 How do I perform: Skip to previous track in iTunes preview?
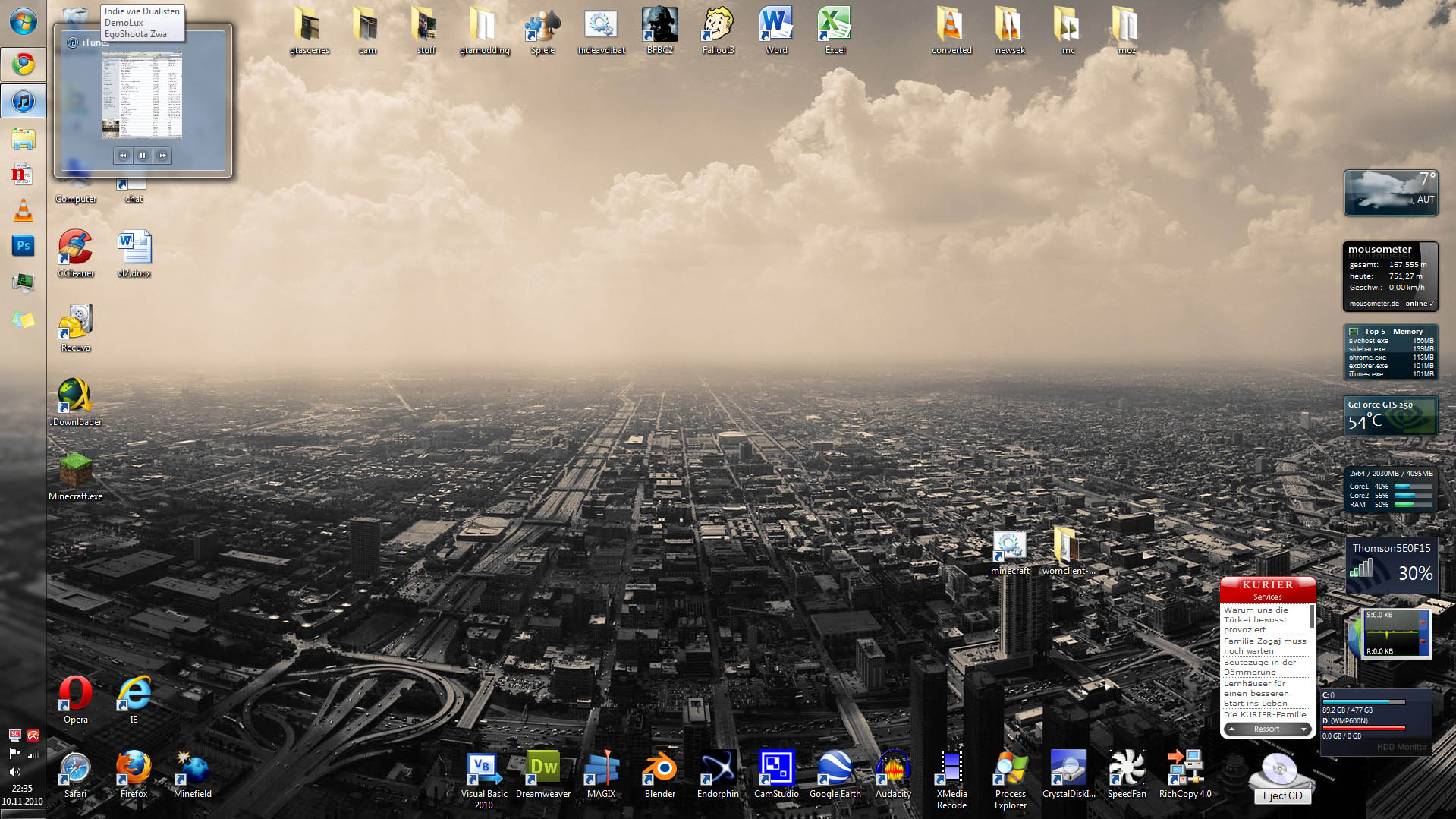(123, 156)
